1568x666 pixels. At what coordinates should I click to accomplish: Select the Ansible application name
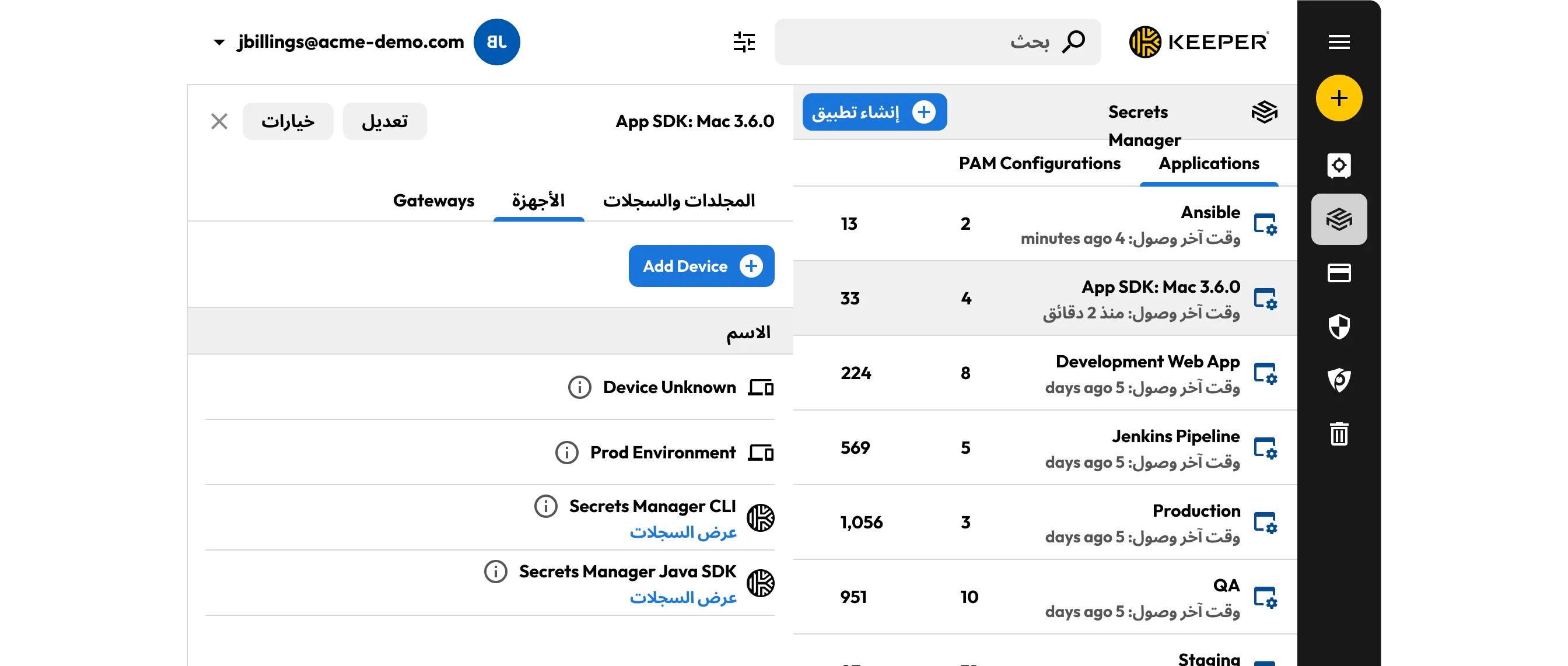pyautogui.click(x=1210, y=212)
